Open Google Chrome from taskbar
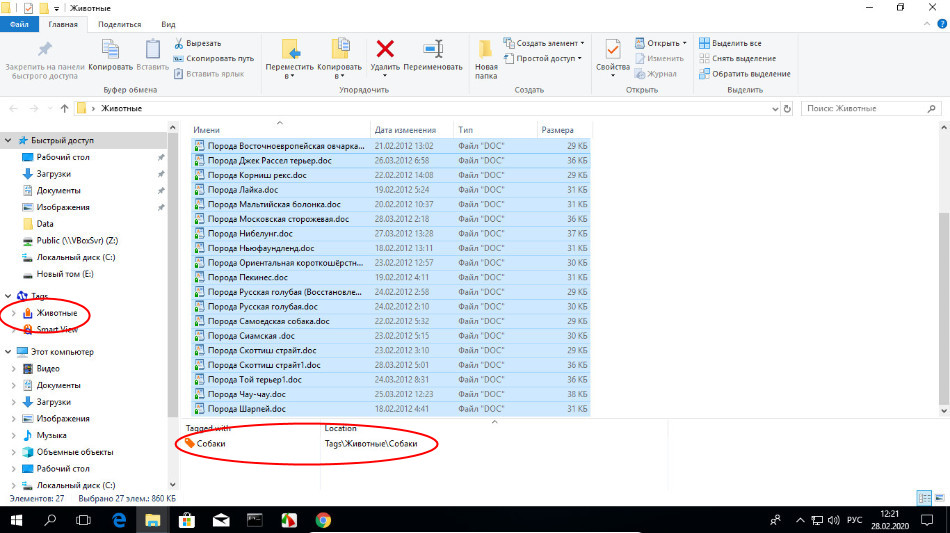The width and height of the screenshot is (950, 533). coord(323,520)
